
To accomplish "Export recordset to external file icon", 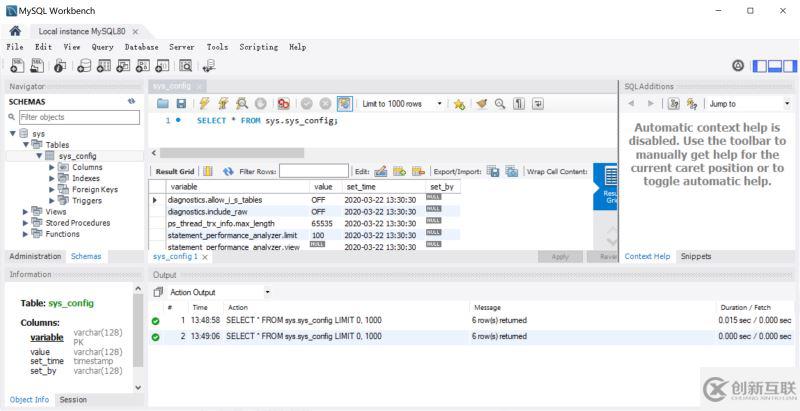I will click(x=493, y=172).
